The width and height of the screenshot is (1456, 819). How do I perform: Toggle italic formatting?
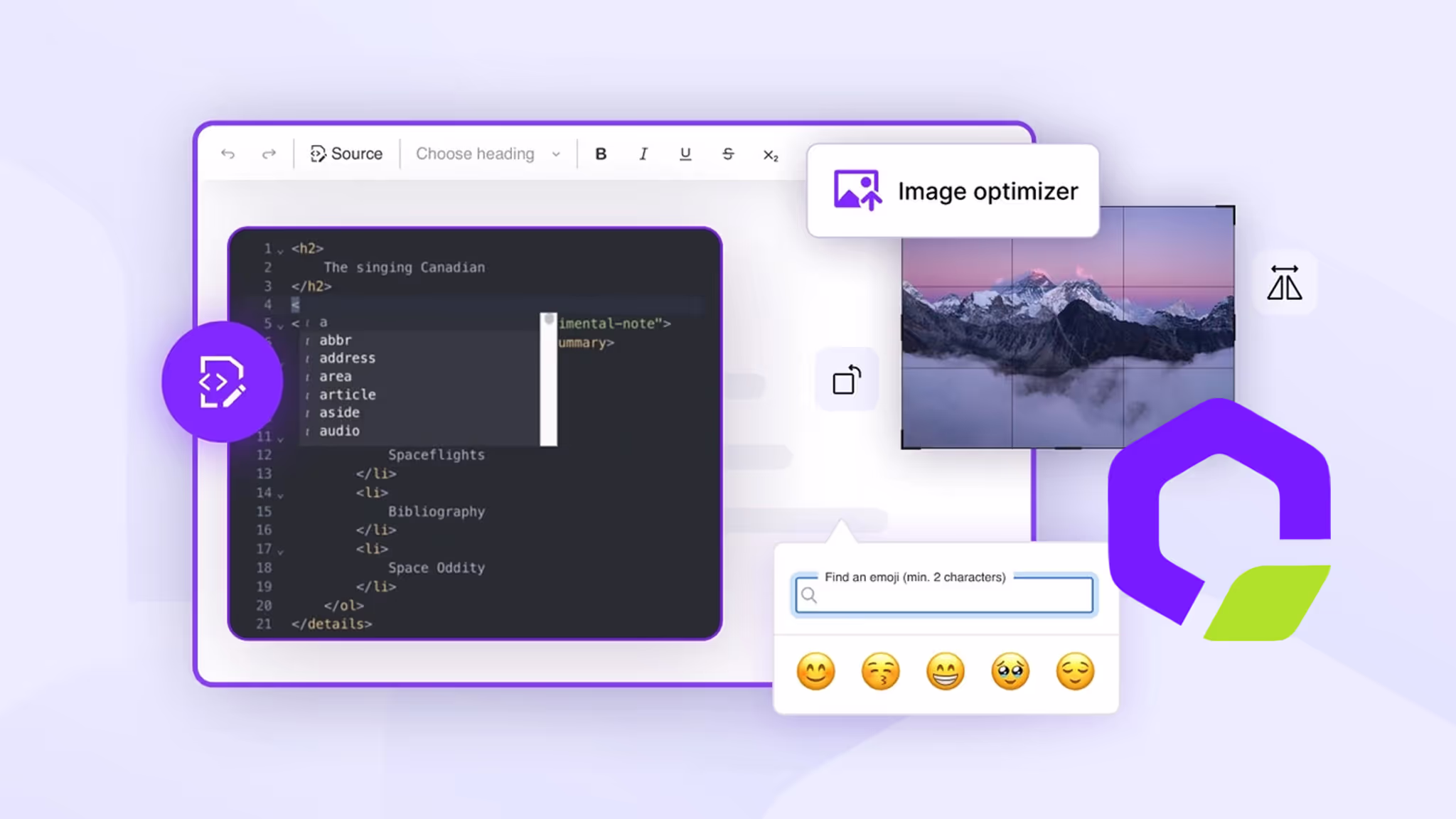pyautogui.click(x=643, y=154)
